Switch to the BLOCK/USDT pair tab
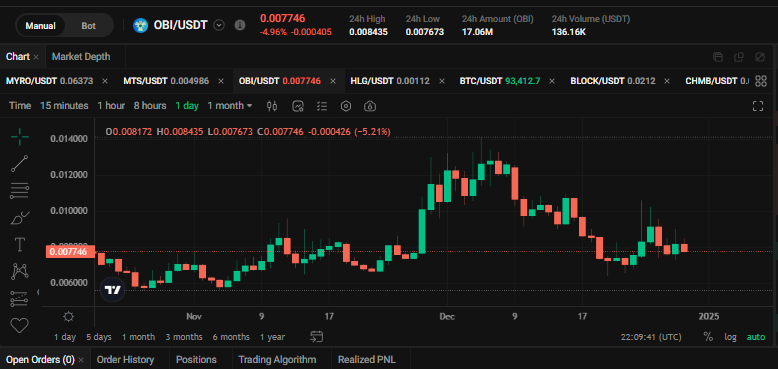This screenshot has height=369, width=778. (x=613, y=81)
